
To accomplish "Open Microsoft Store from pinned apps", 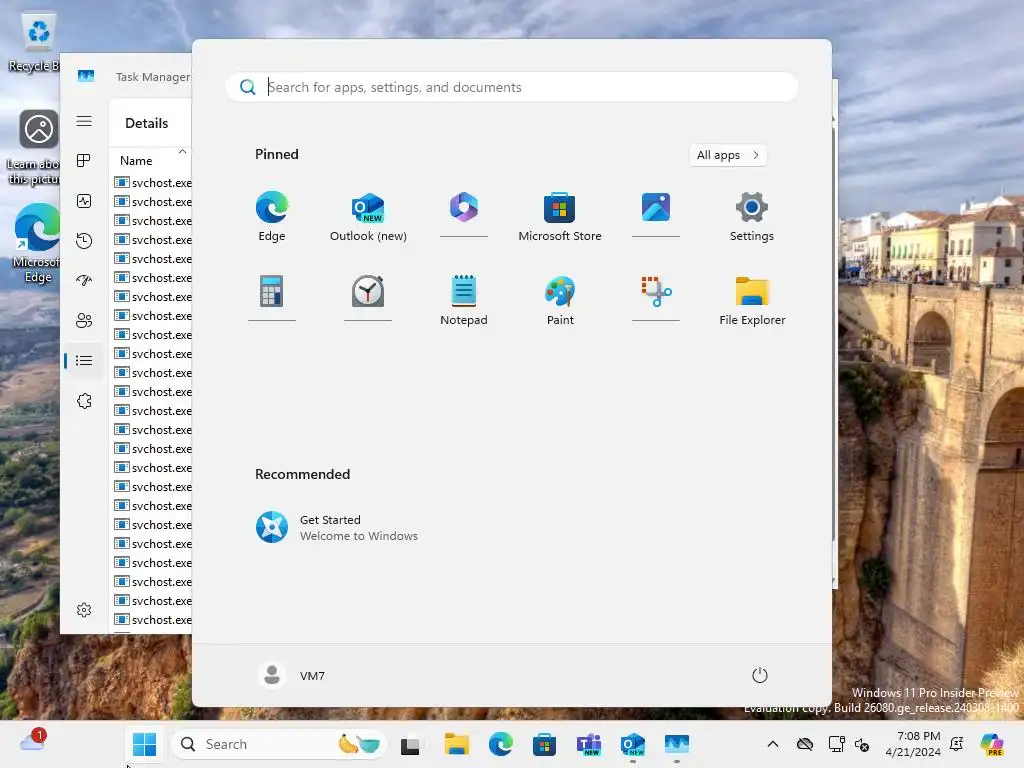I will [x=560, y=216].
